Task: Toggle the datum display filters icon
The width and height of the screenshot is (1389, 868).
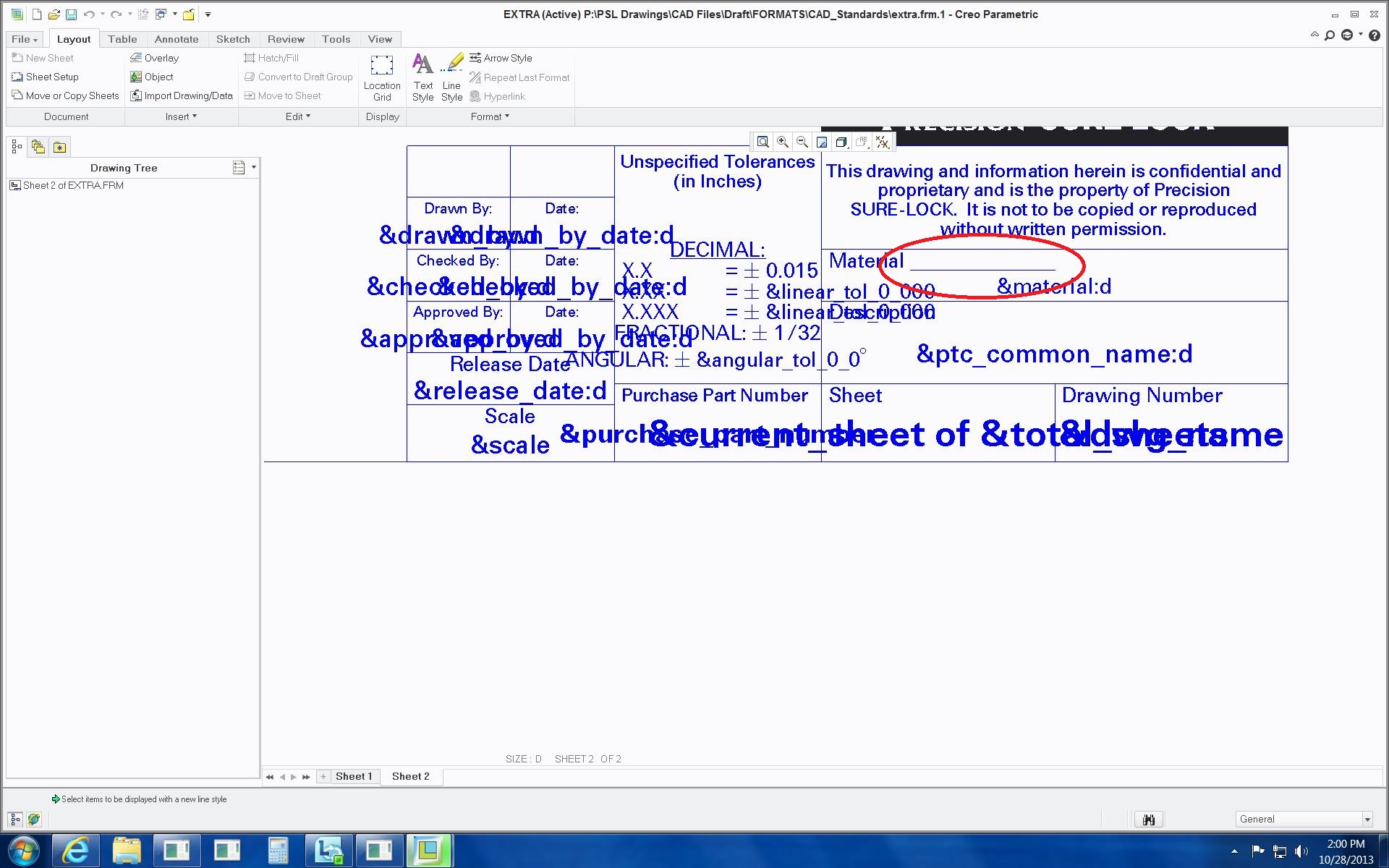Action: (x=883, y=142)
